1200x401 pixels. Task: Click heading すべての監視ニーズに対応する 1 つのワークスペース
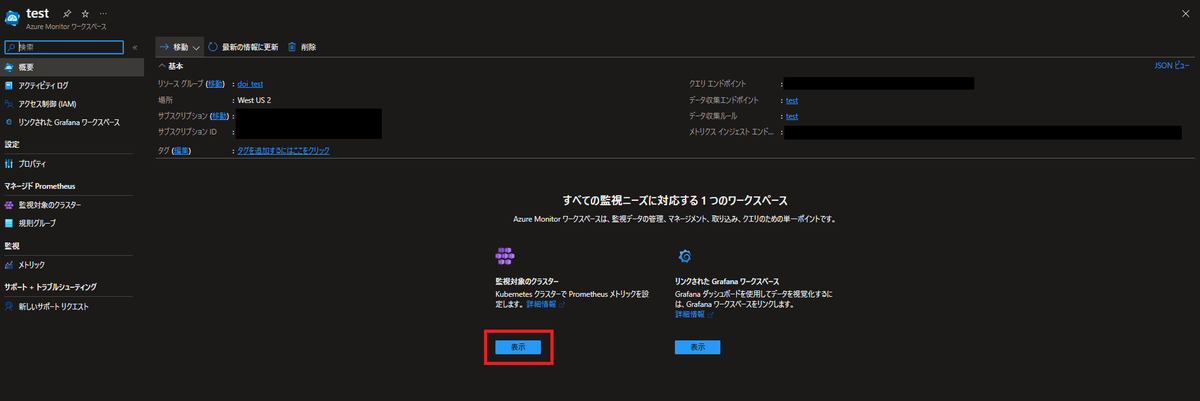tap(675, 201)
